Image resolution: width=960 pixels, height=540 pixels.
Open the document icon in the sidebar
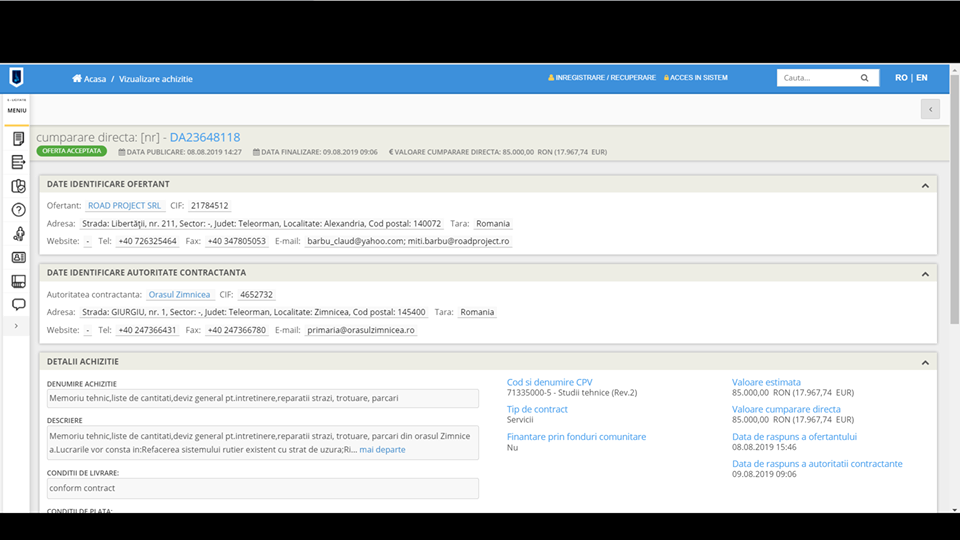tap(18, 138)
